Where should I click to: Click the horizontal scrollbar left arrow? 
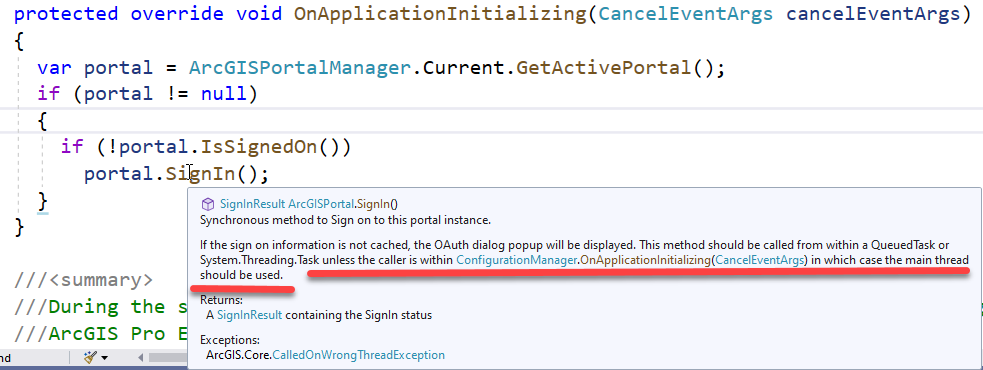click(x=140, y=358)
